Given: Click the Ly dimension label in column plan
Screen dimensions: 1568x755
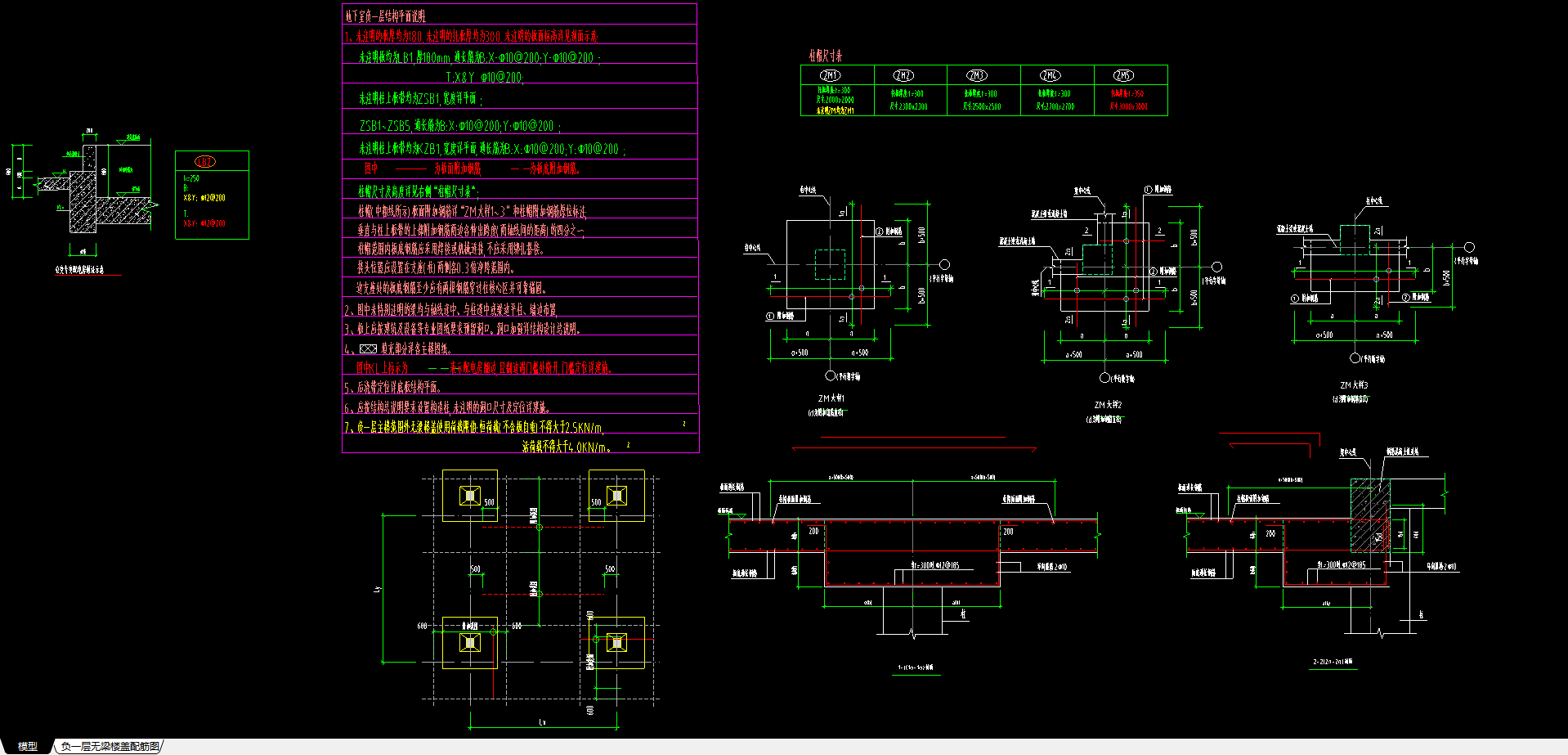Looking at the screenshot, I should [x=377, y=589].
